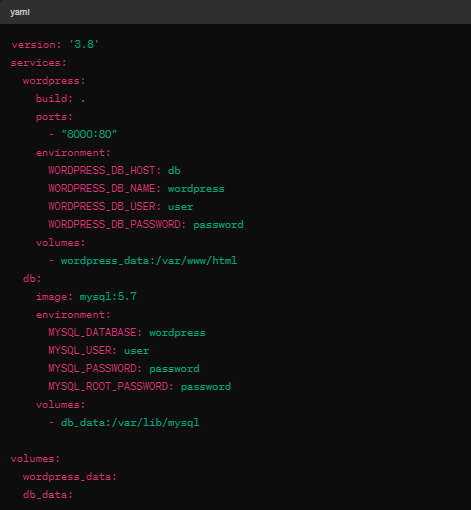Click top-level volumes: key at bottom
Screen dimensions: 471x510
(x=35, y=459)
